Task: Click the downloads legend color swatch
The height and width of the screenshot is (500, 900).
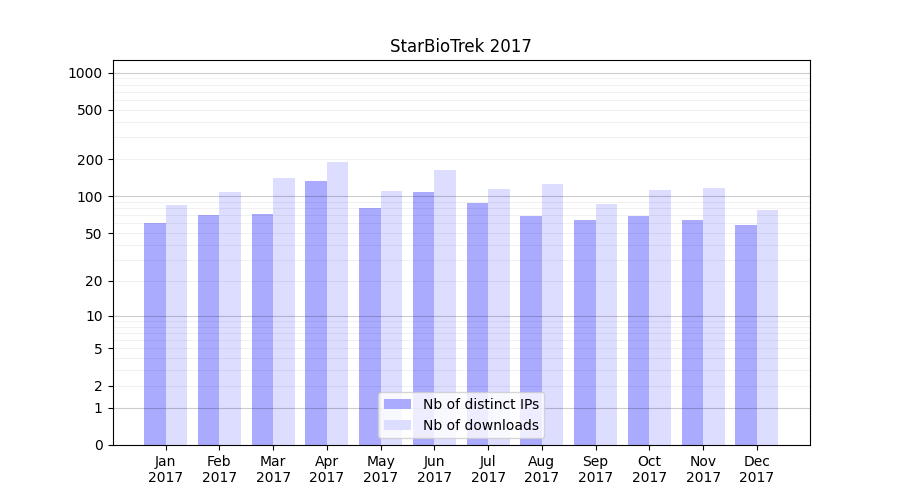Action: (397, 425)
